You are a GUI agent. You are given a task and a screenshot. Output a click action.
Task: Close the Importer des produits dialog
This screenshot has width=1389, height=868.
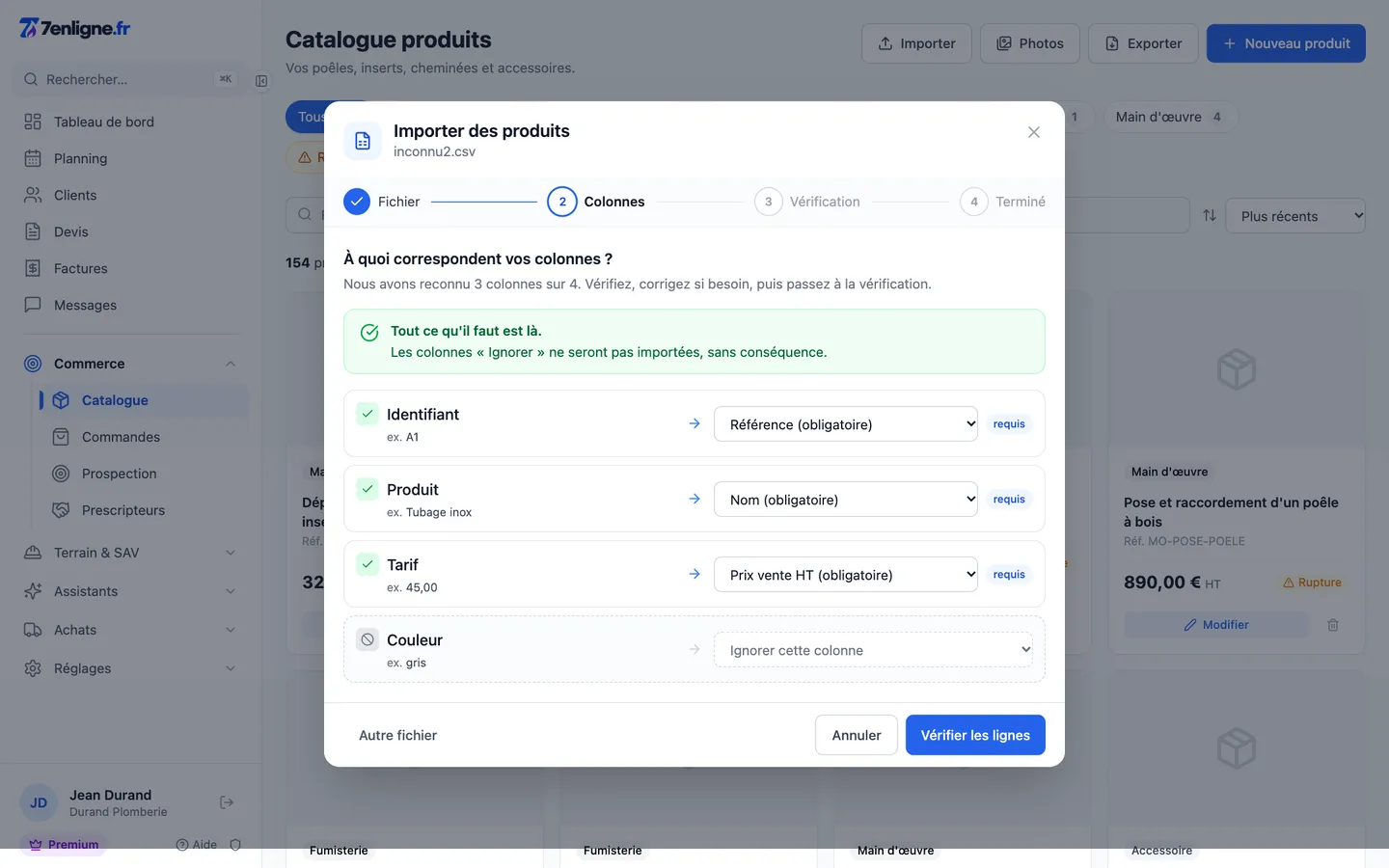(x=1033, y=132)
